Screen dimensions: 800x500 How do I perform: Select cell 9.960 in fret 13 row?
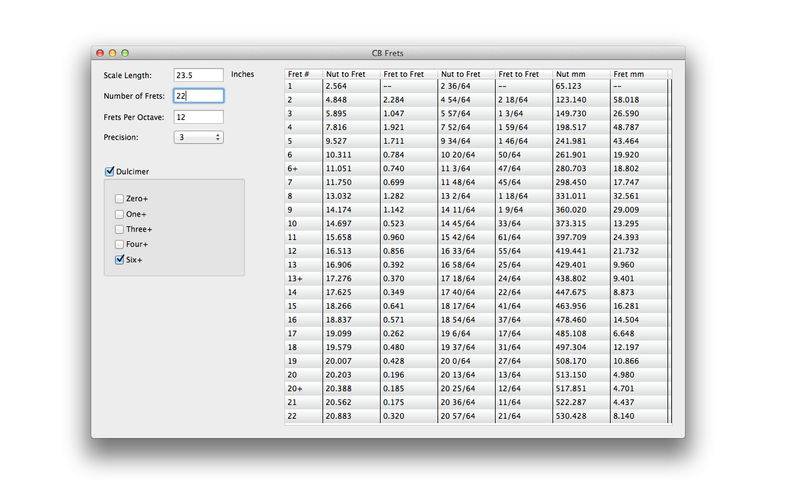coord(639,265)
